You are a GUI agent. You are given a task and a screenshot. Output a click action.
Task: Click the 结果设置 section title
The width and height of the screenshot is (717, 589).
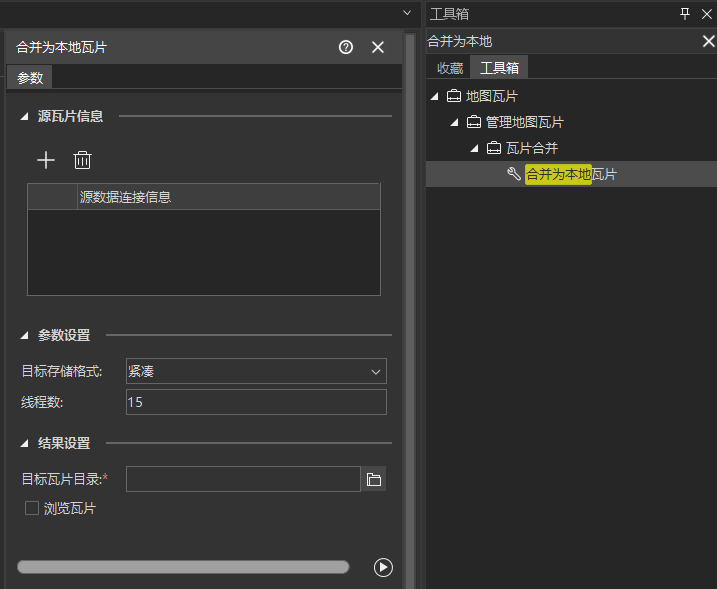[x=64, y=443]
